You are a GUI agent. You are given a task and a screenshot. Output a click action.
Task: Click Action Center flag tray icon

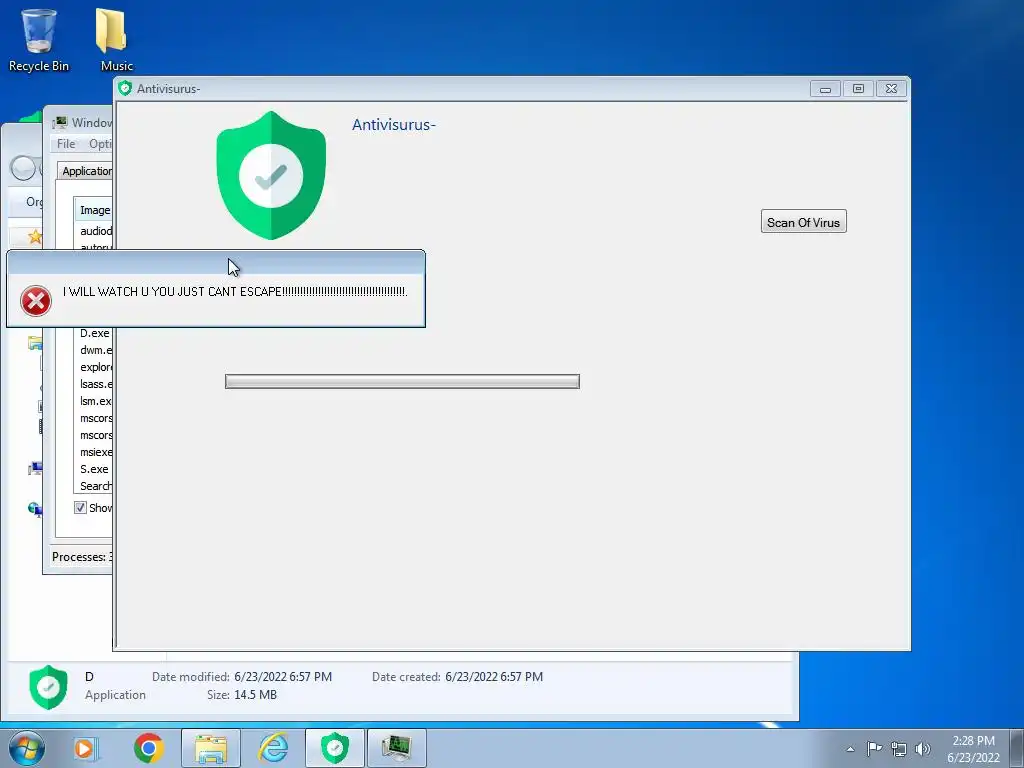(874, 748)
